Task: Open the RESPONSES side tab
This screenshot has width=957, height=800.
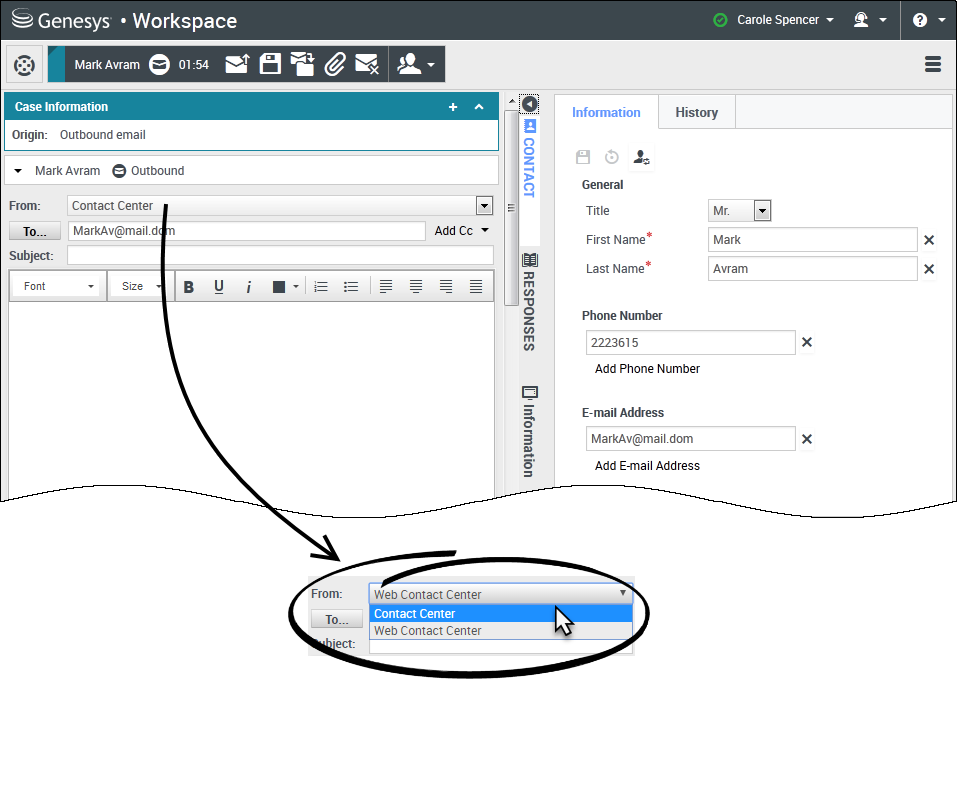Action: tap(529, 301)
